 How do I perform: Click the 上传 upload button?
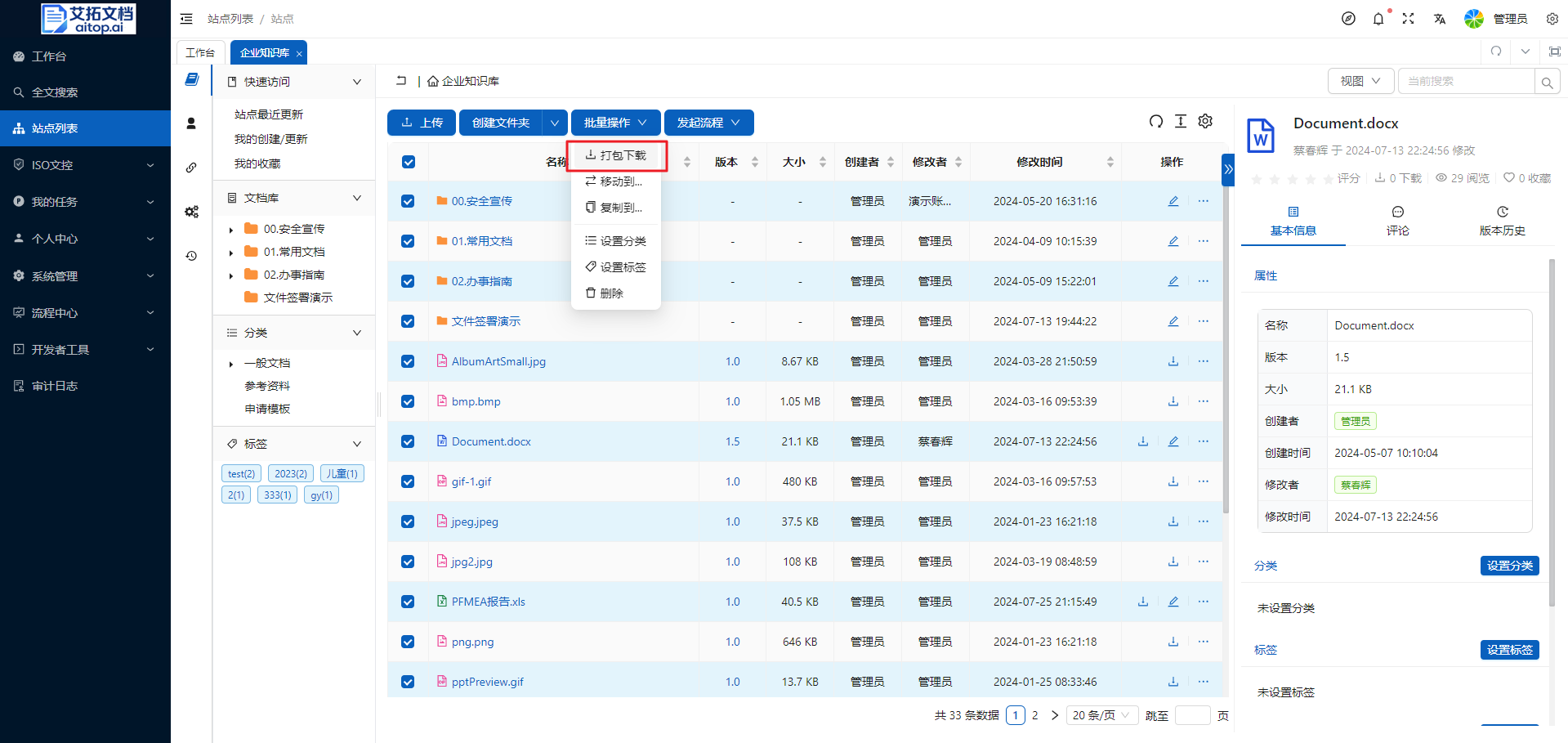(422, 123)
